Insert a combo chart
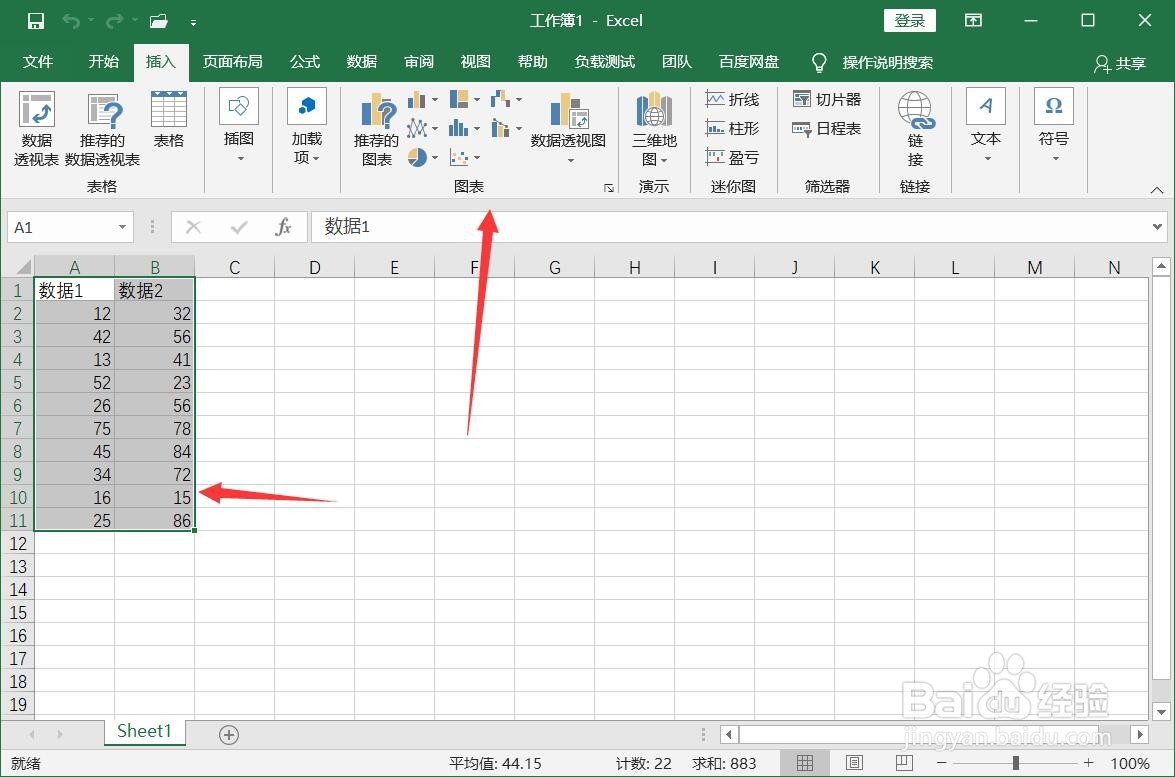This screenshot has width=1175, height=777. click(507, 128)
